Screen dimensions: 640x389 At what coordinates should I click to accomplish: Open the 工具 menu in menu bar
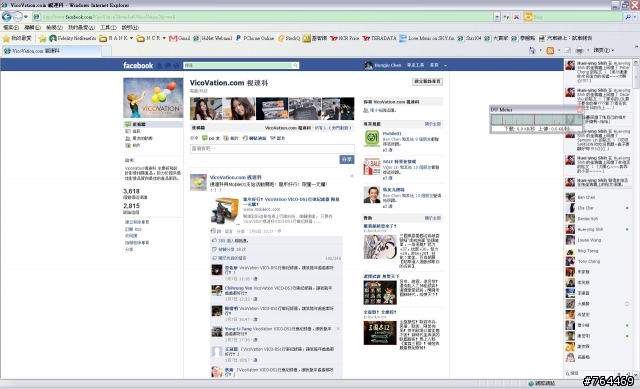click(108, 27)
